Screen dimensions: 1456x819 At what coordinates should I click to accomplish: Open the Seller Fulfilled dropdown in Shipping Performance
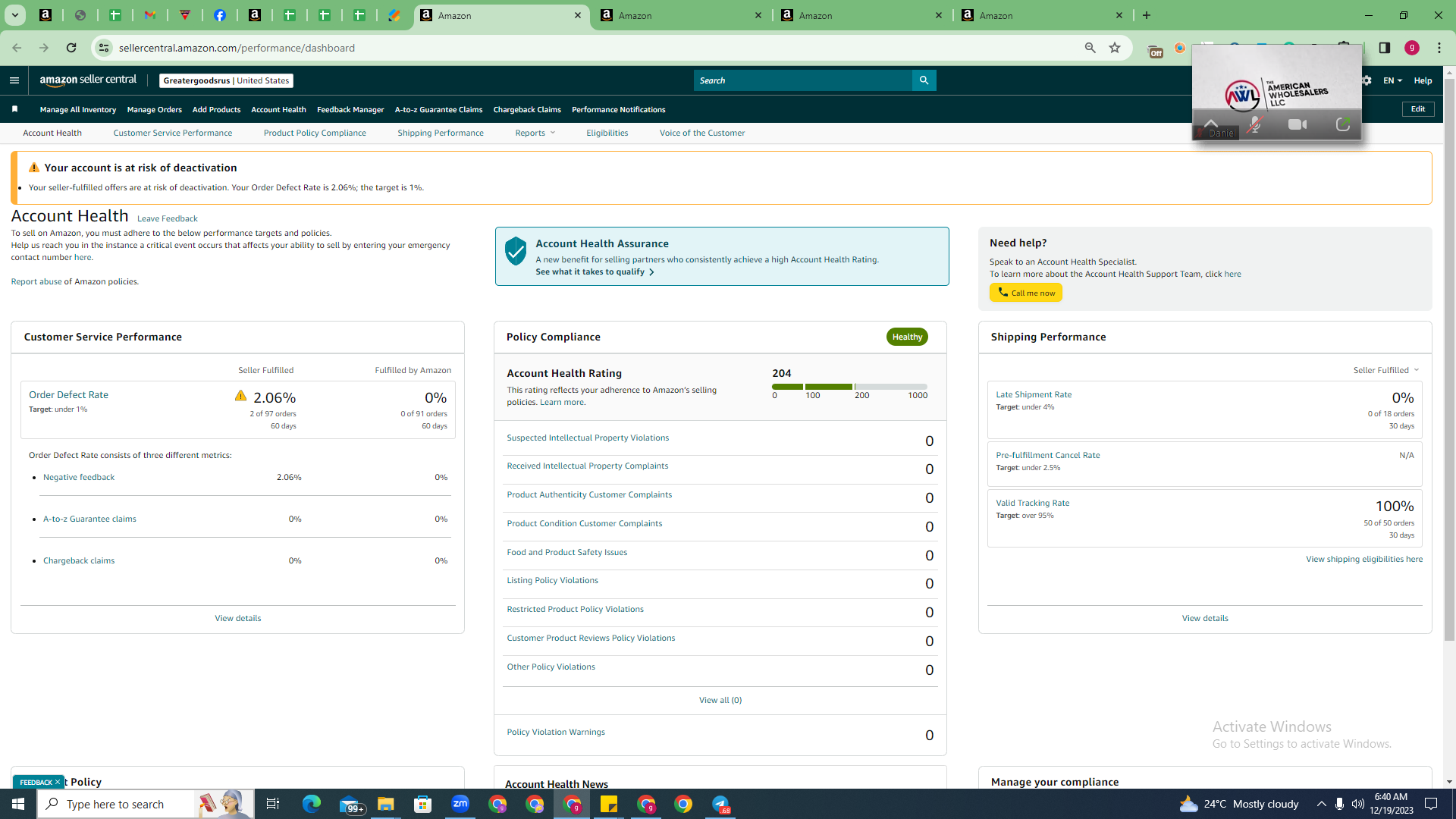click(1386, 370)
